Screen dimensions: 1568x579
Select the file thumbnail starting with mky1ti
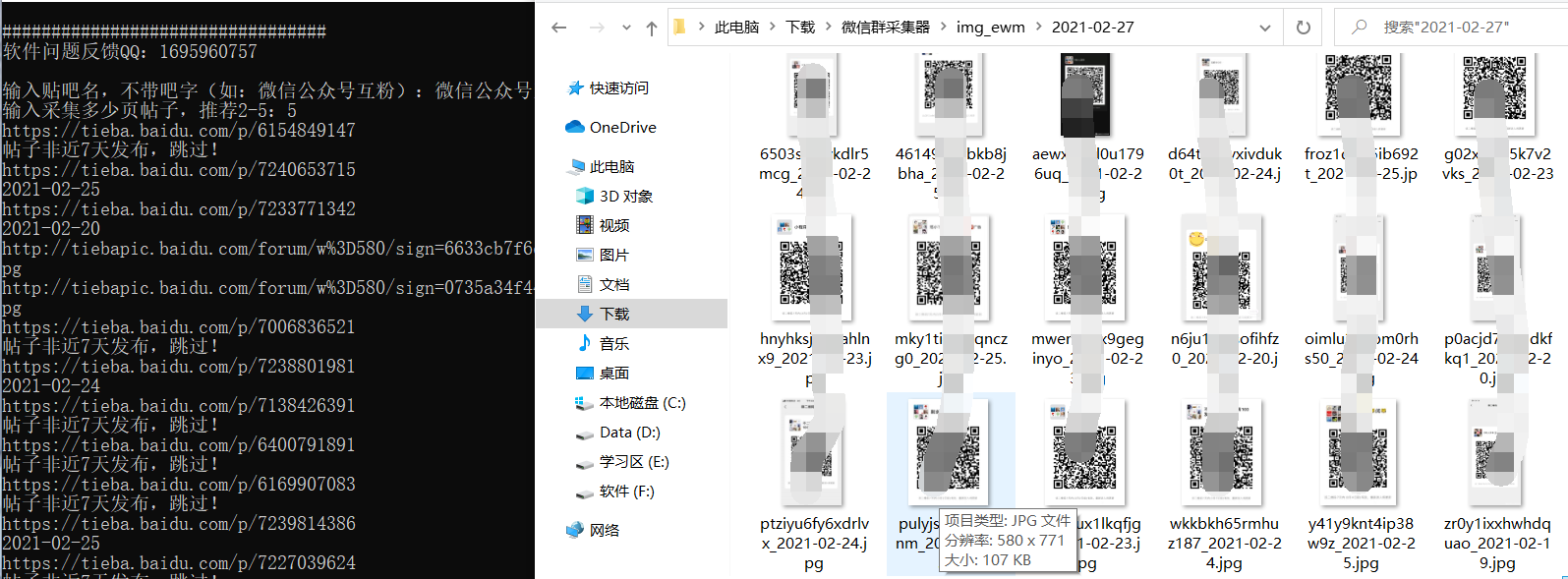[x=951, y=269]
